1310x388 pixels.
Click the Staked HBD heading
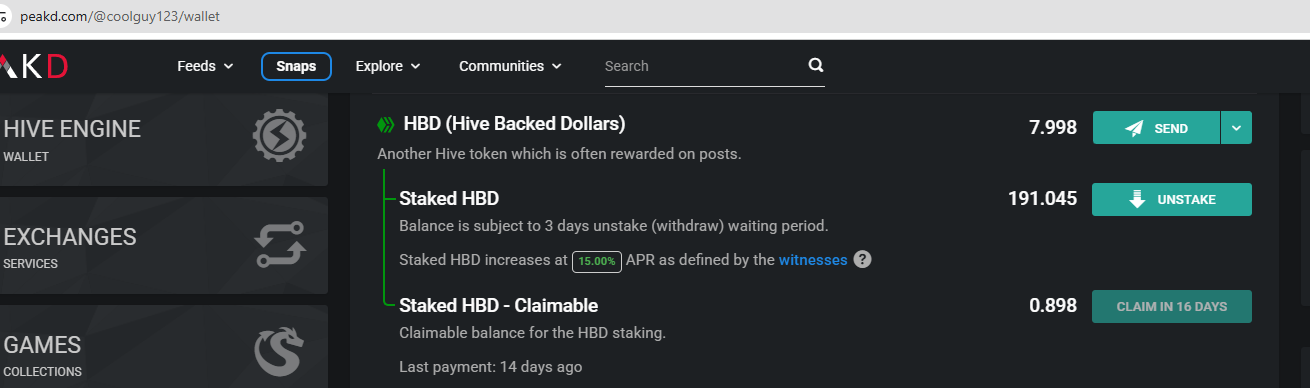pos(449,198)
